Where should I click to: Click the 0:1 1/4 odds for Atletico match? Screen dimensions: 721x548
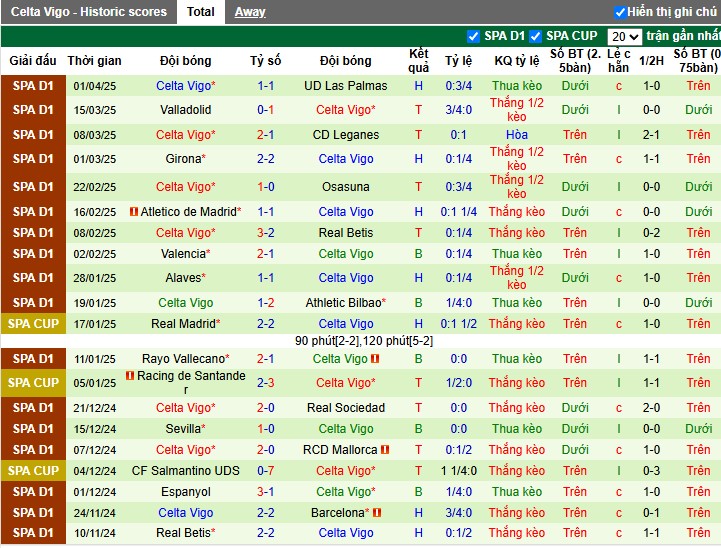[458, 211]
